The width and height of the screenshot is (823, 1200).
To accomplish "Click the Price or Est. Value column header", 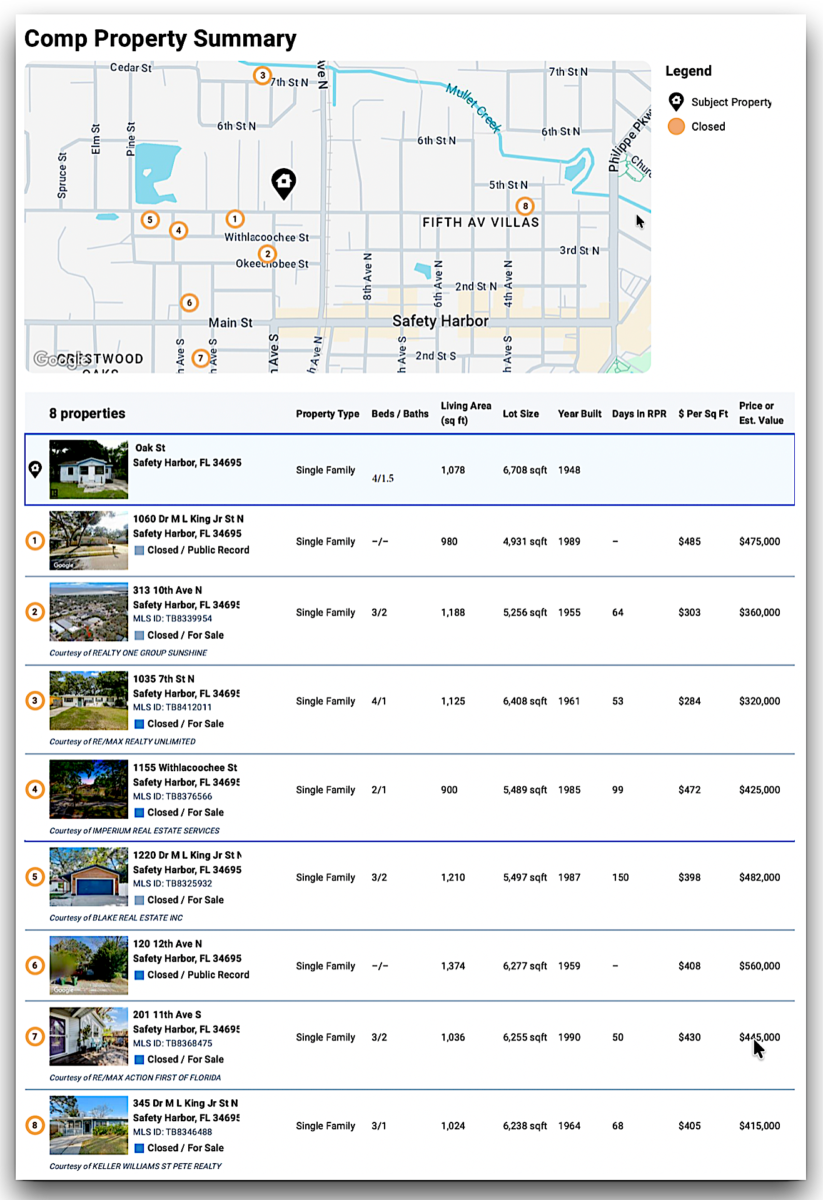I will coord(761,413).
